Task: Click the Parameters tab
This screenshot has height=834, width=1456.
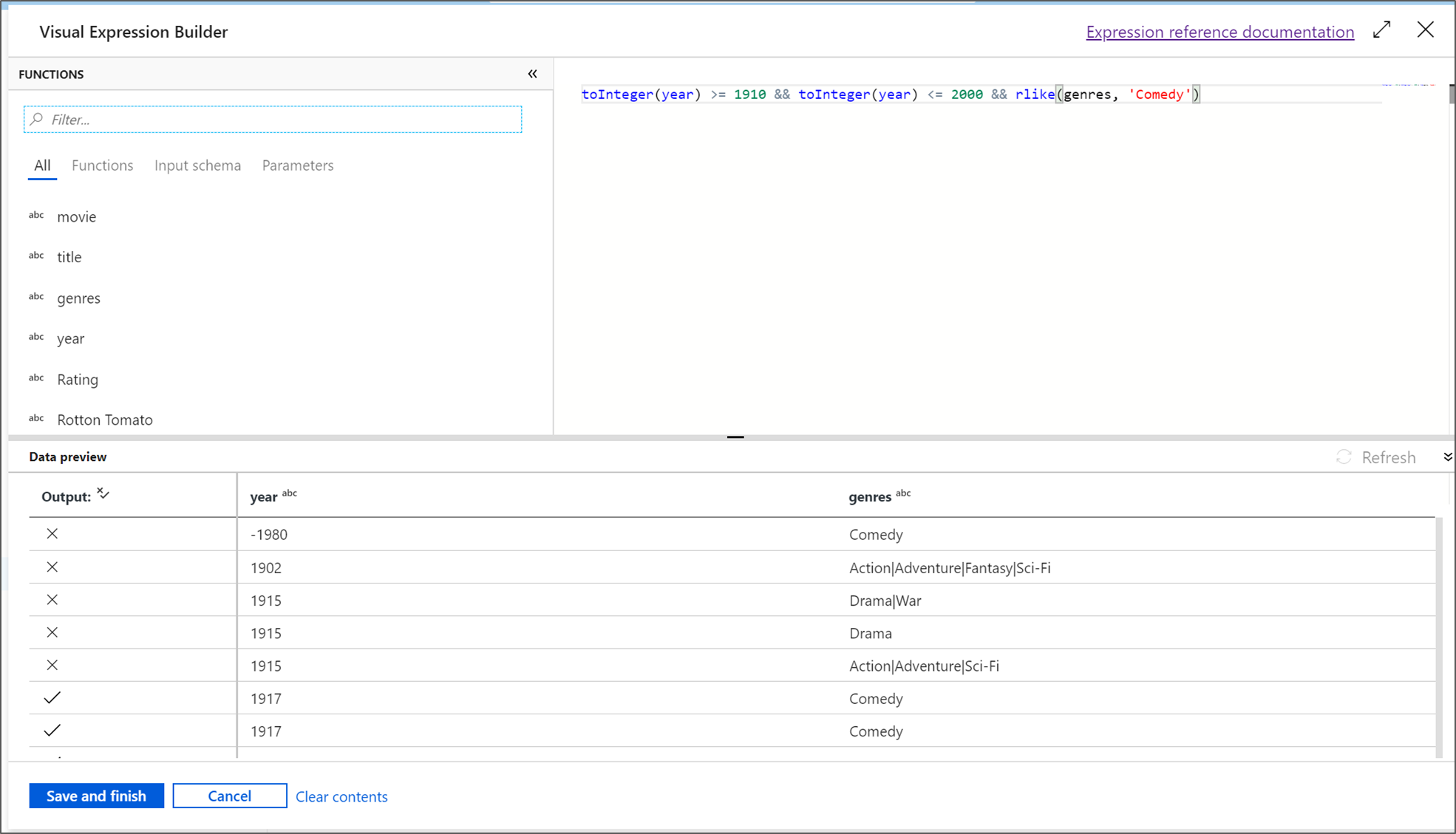Action: (x=297, y=165)
